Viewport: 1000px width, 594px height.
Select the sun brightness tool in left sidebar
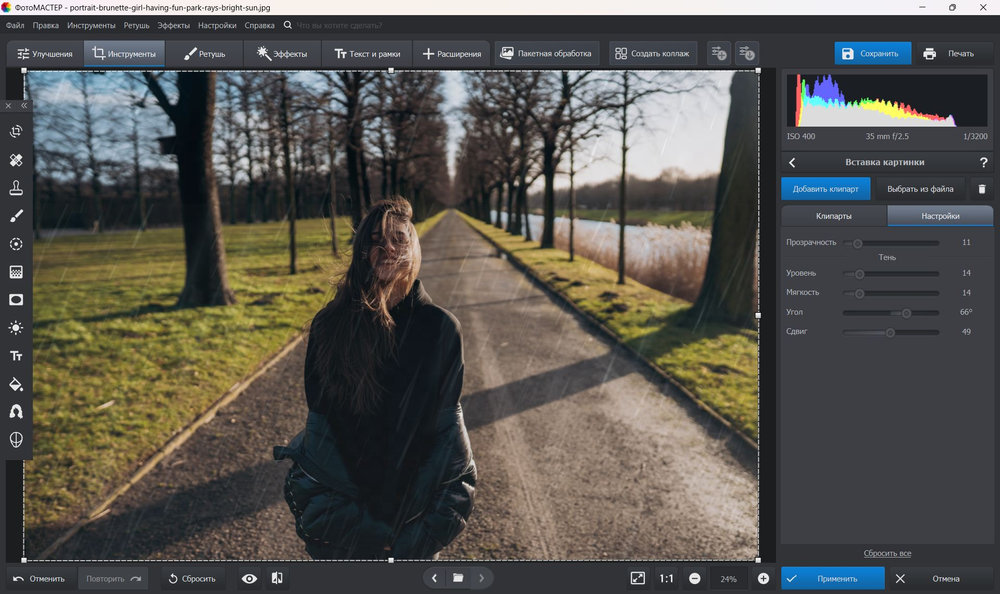[x=16, y=328]
